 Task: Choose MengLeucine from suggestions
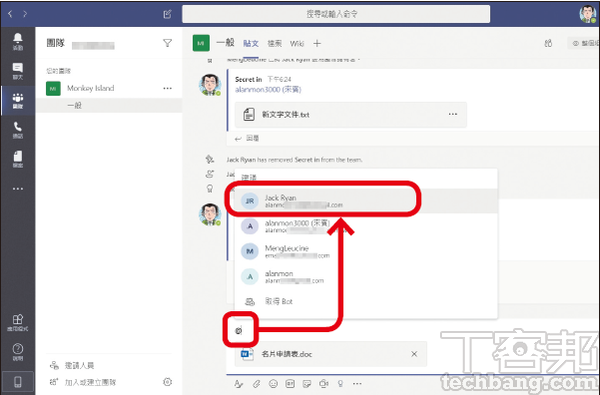pyautogui.click(x=365, y=251)
